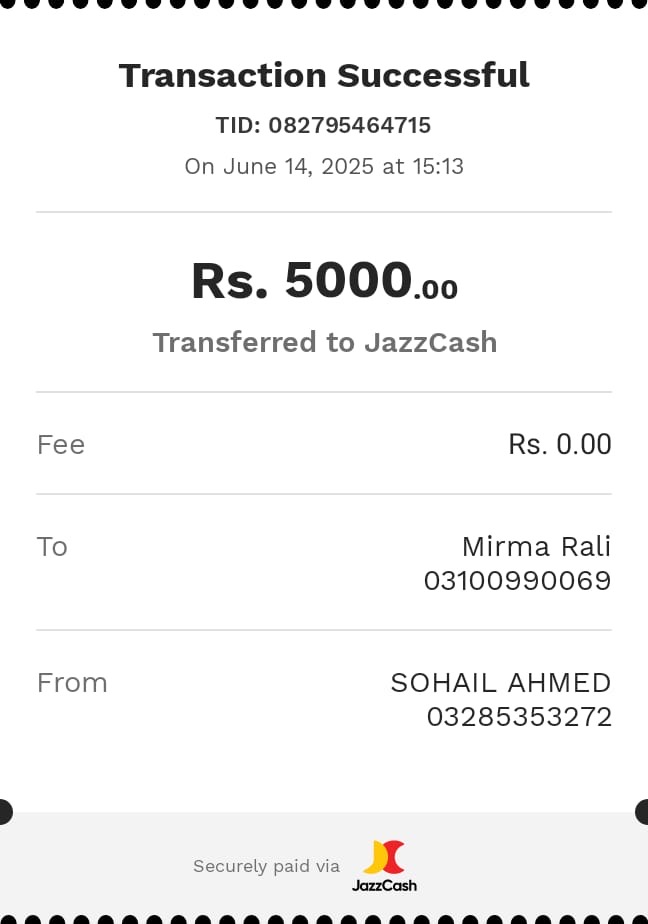Select sender name SOHAIL AHMED
The height and width of the screenshot is (924, 648).
point(501,683)
